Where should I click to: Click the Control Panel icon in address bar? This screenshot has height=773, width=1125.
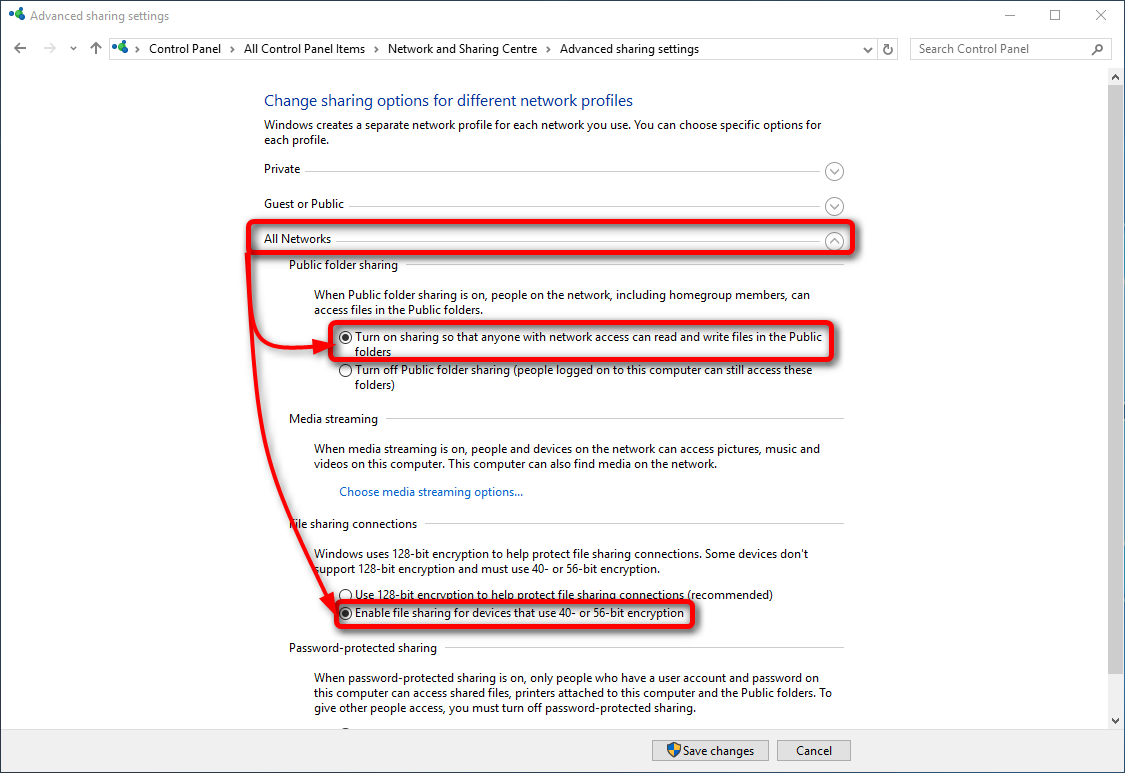pos(121,48)
